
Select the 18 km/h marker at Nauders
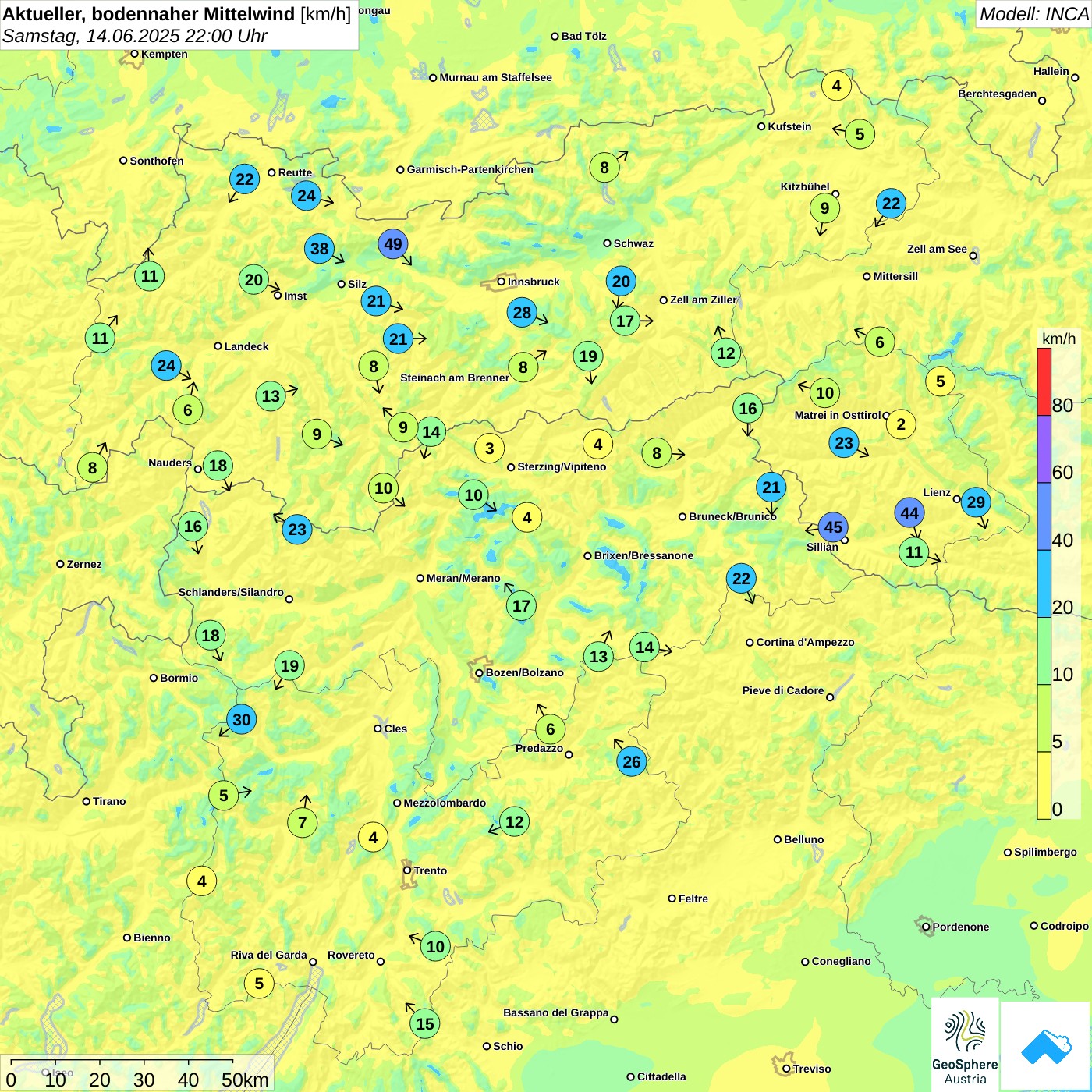tap(218, 466)
